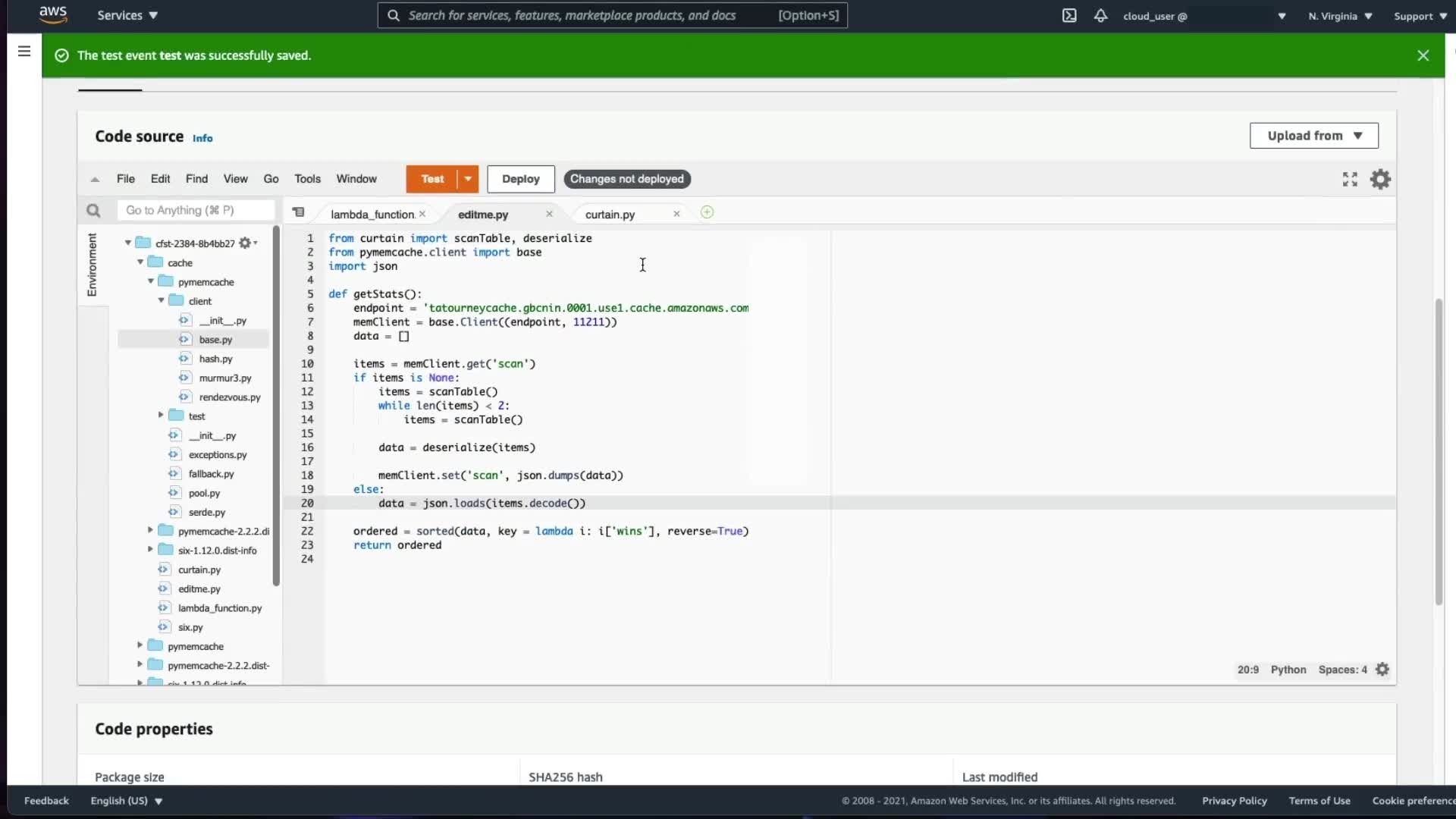Close the curtain.py tab
This screenshot has height=819, width=1456.
pos(676,215)
